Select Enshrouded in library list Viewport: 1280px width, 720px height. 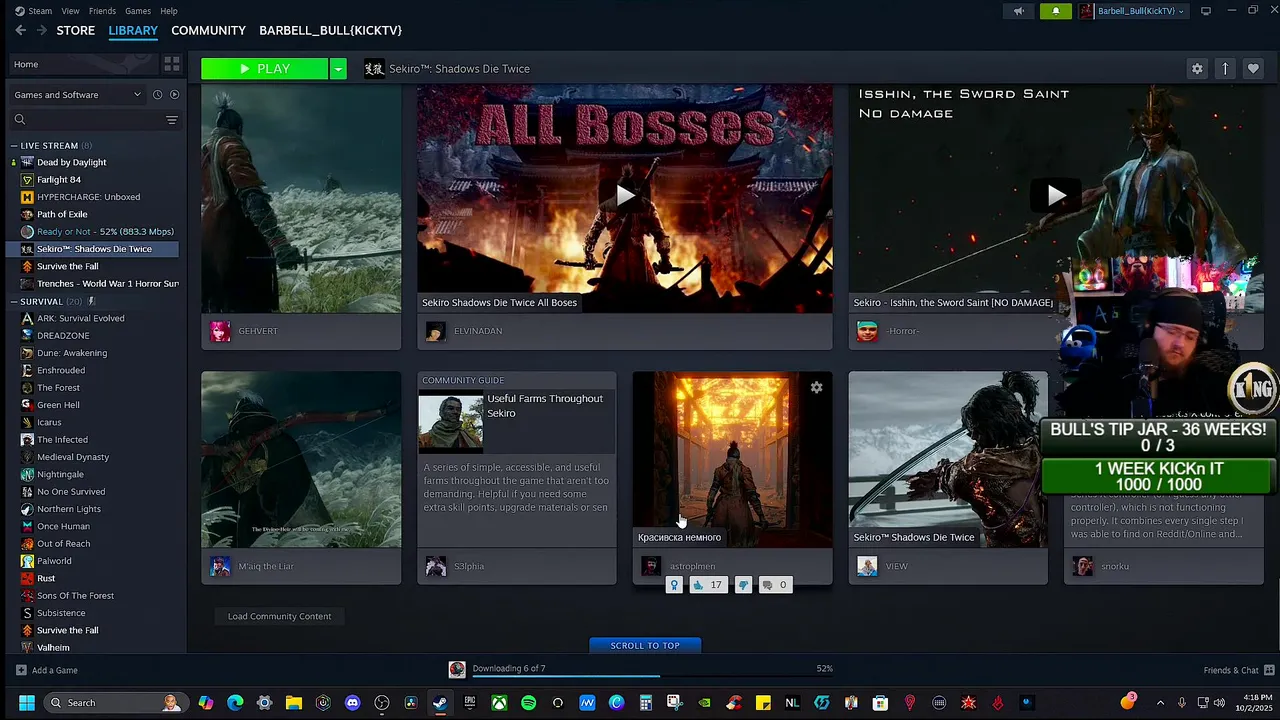61,370
